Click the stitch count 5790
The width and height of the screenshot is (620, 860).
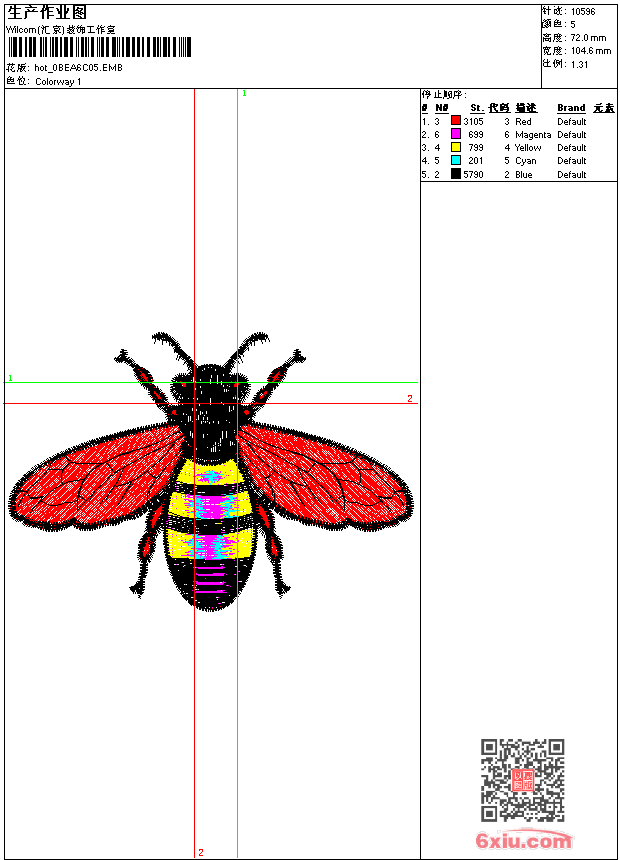pyautogui.click(x=473, y=175)
